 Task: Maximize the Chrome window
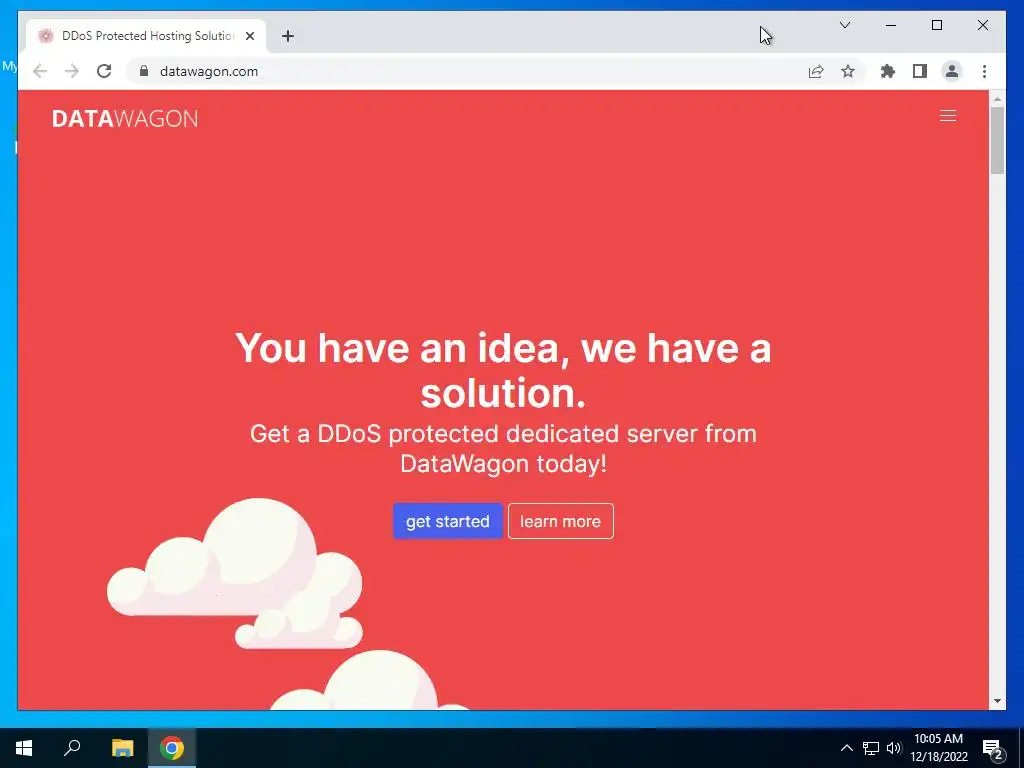pos(936,25)
